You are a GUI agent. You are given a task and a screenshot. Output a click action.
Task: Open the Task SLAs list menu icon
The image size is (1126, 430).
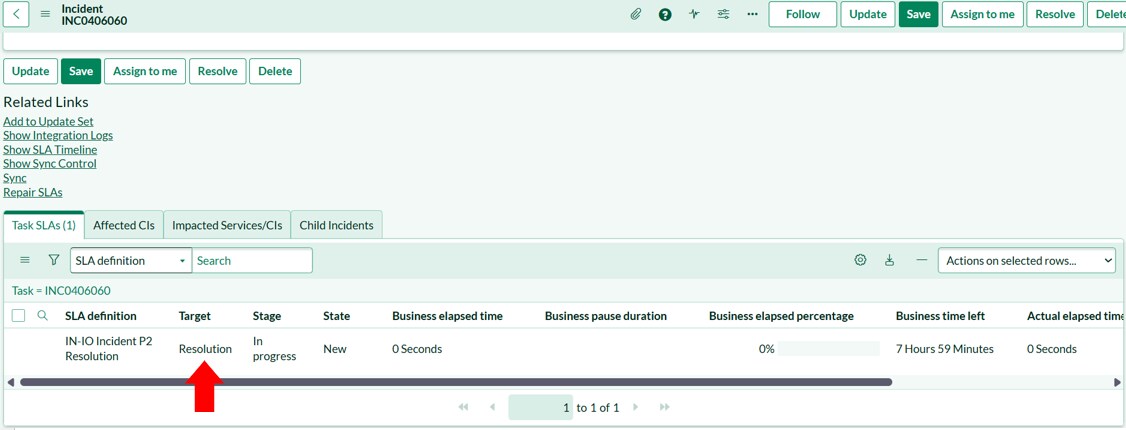coord(24,261)
